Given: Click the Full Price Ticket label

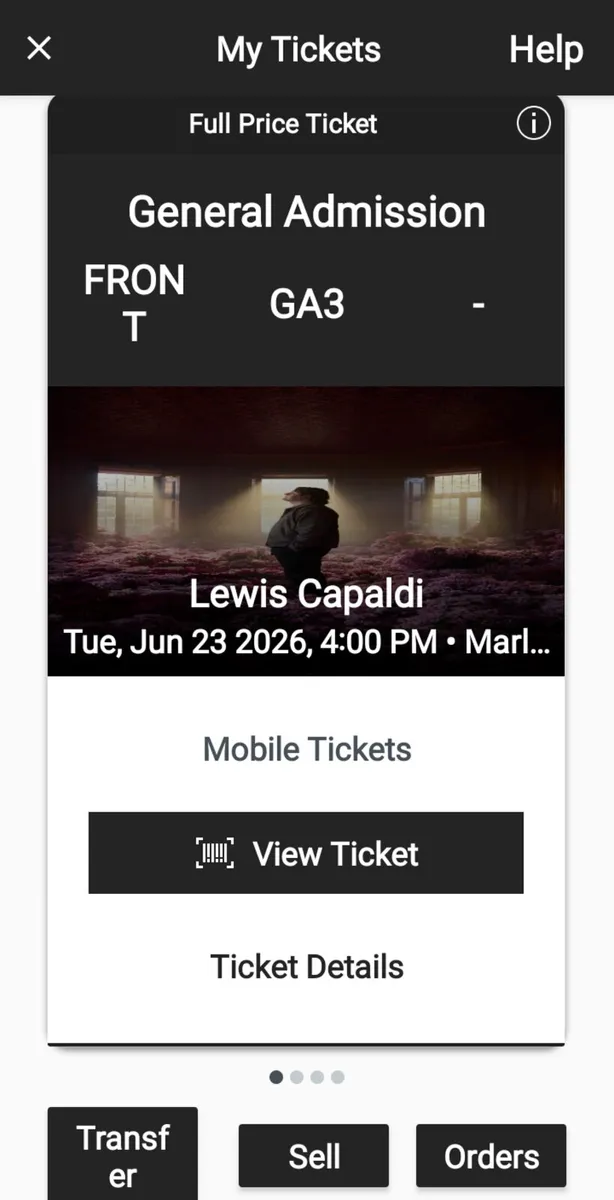Looking at the screenshot, I should [x=283, y=124].
